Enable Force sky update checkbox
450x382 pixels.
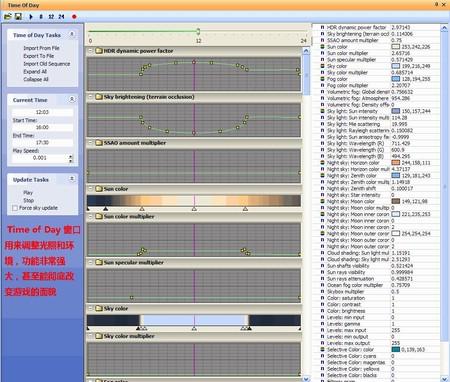tap(15, 208)
